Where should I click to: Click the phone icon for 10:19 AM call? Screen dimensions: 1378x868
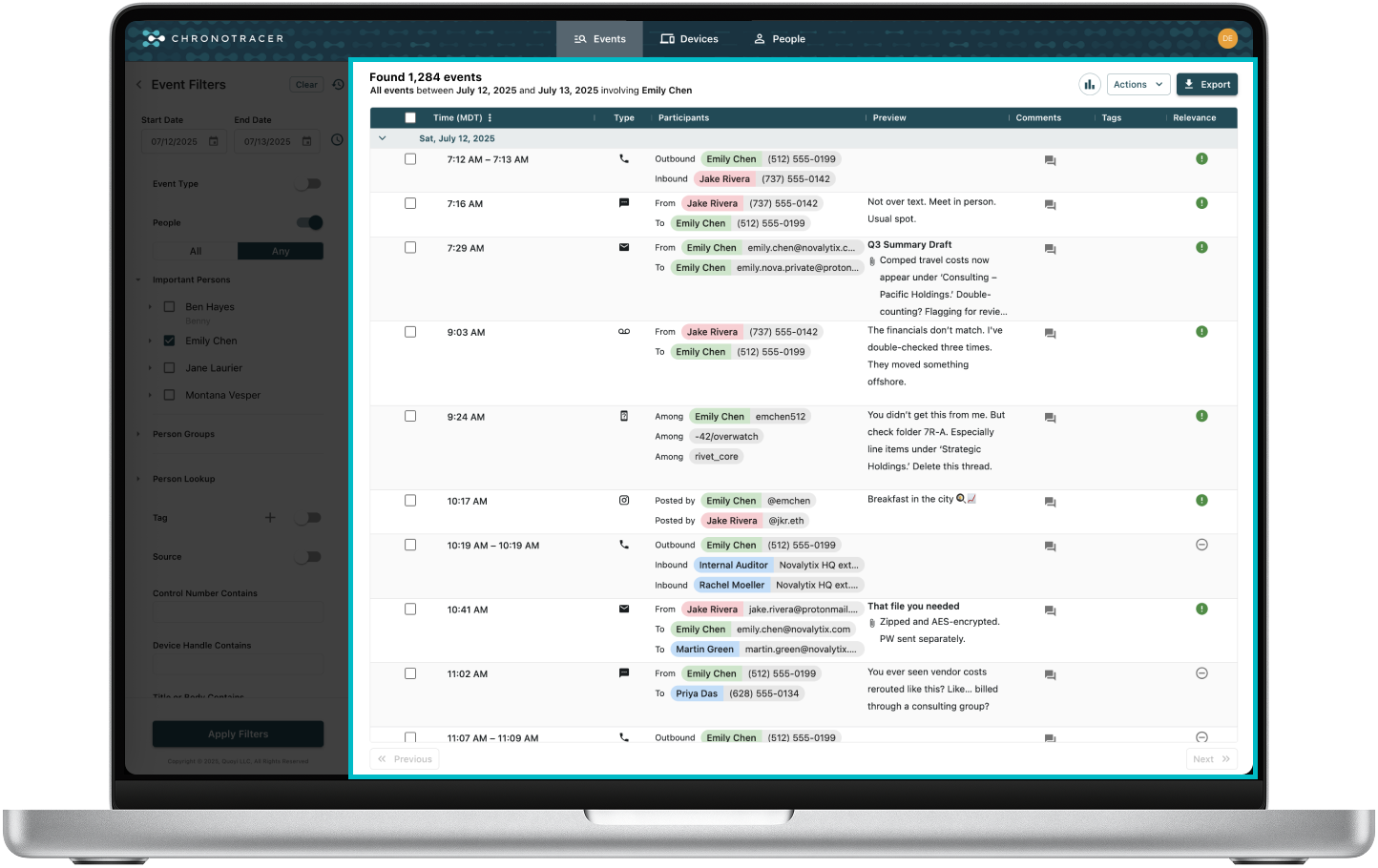point(624,545)
